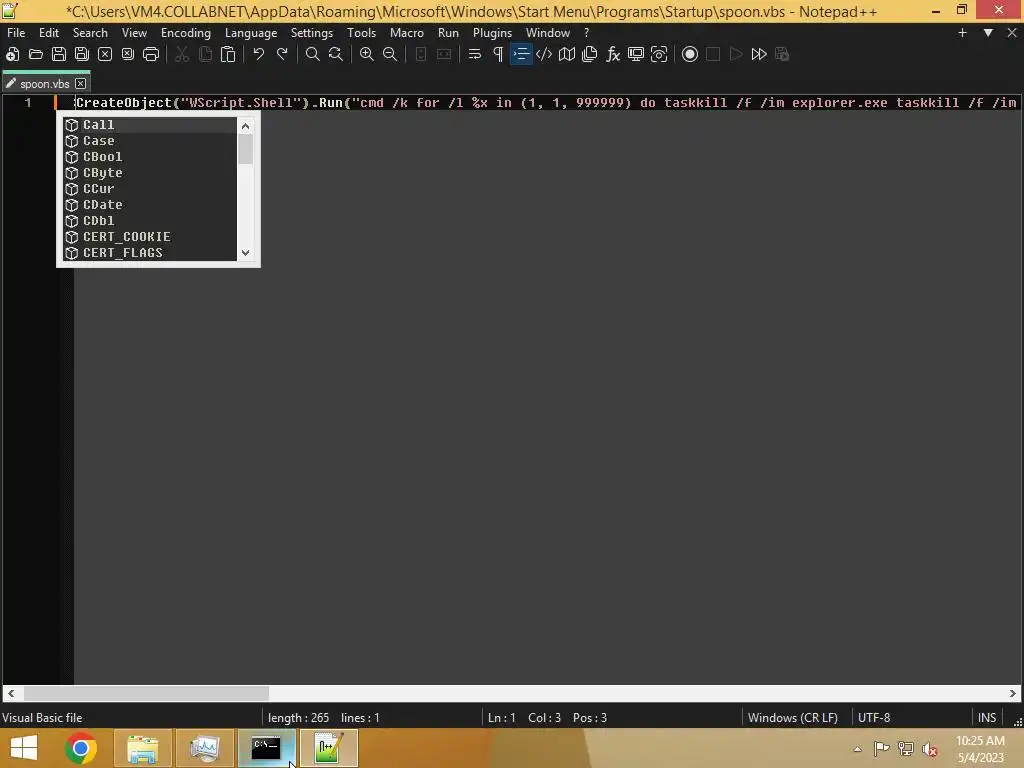Choose Case from the autocomplete list
1024x768 pixels.
150,140
